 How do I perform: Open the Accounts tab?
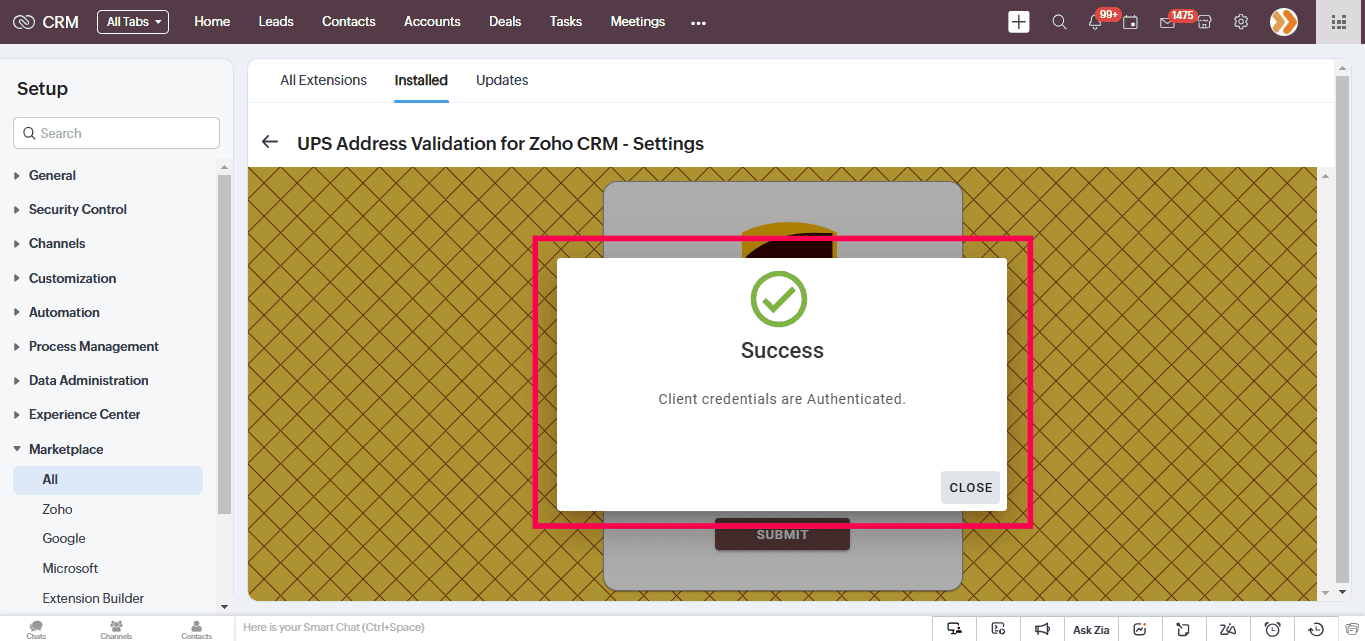tap(432, 22)
